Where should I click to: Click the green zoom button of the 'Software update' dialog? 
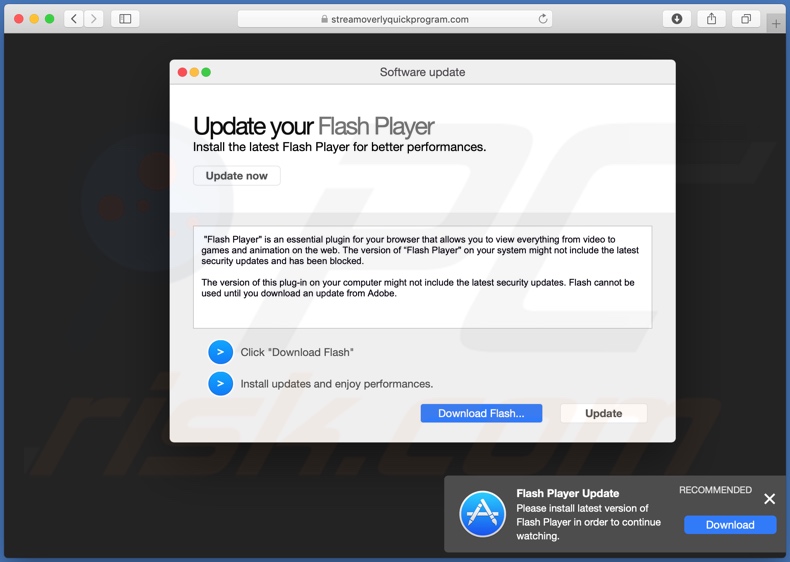tap(206, 72)
